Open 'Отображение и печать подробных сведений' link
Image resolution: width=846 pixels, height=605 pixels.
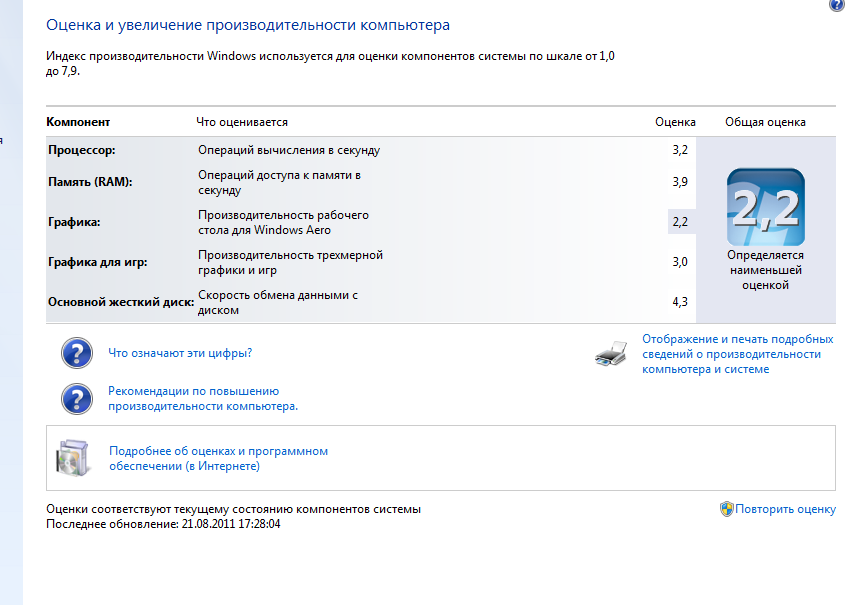738,354
